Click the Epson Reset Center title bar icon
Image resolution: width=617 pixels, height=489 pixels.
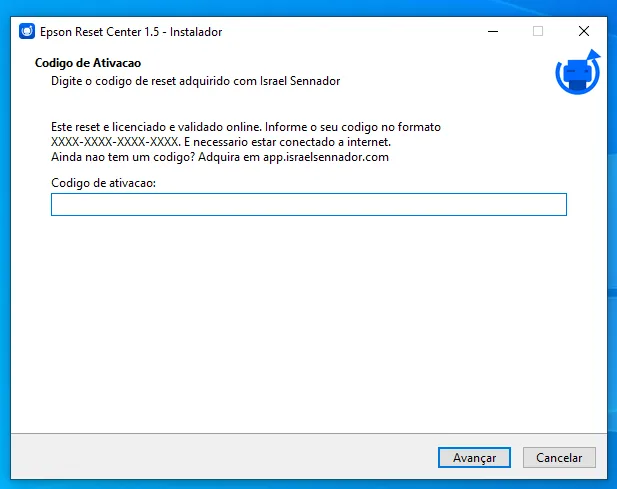[27, 31]
